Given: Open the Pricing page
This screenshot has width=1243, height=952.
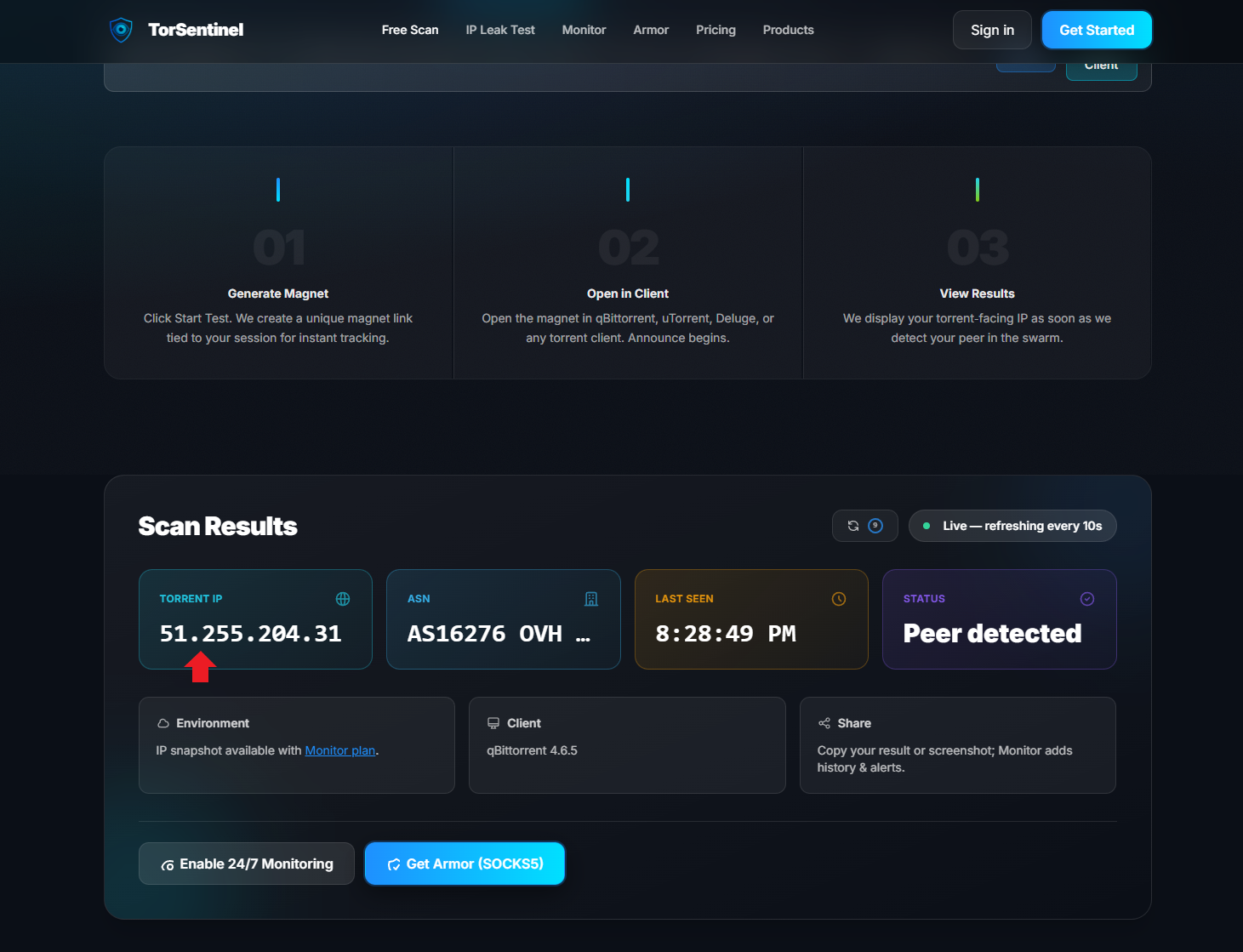Looking at the screenshot, I should pyautogui.click(x=715, y=30).
